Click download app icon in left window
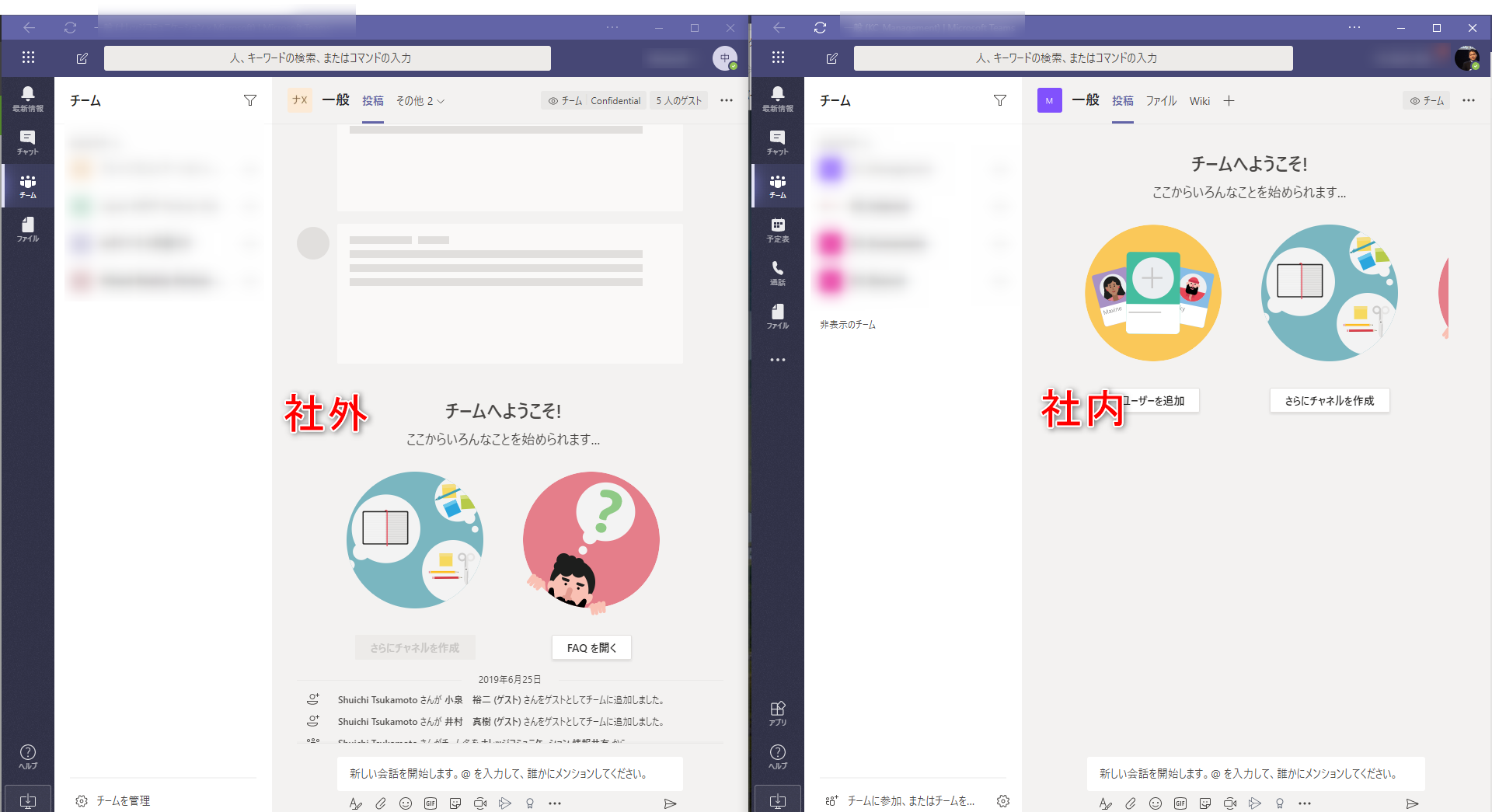The image size is (1492, 812). pyautogui.click(x=28, y=800)
